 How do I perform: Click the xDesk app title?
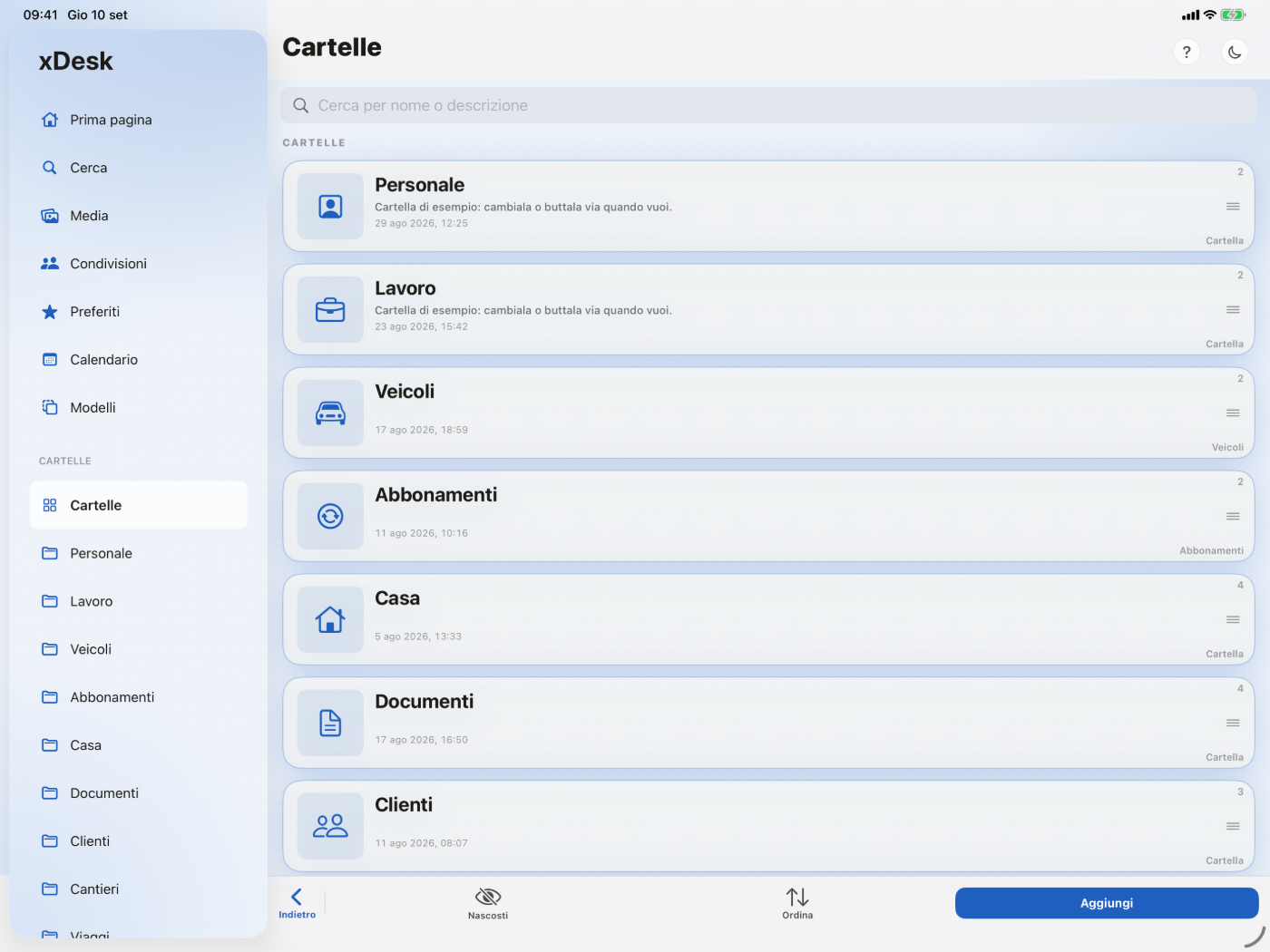point(76,62)
